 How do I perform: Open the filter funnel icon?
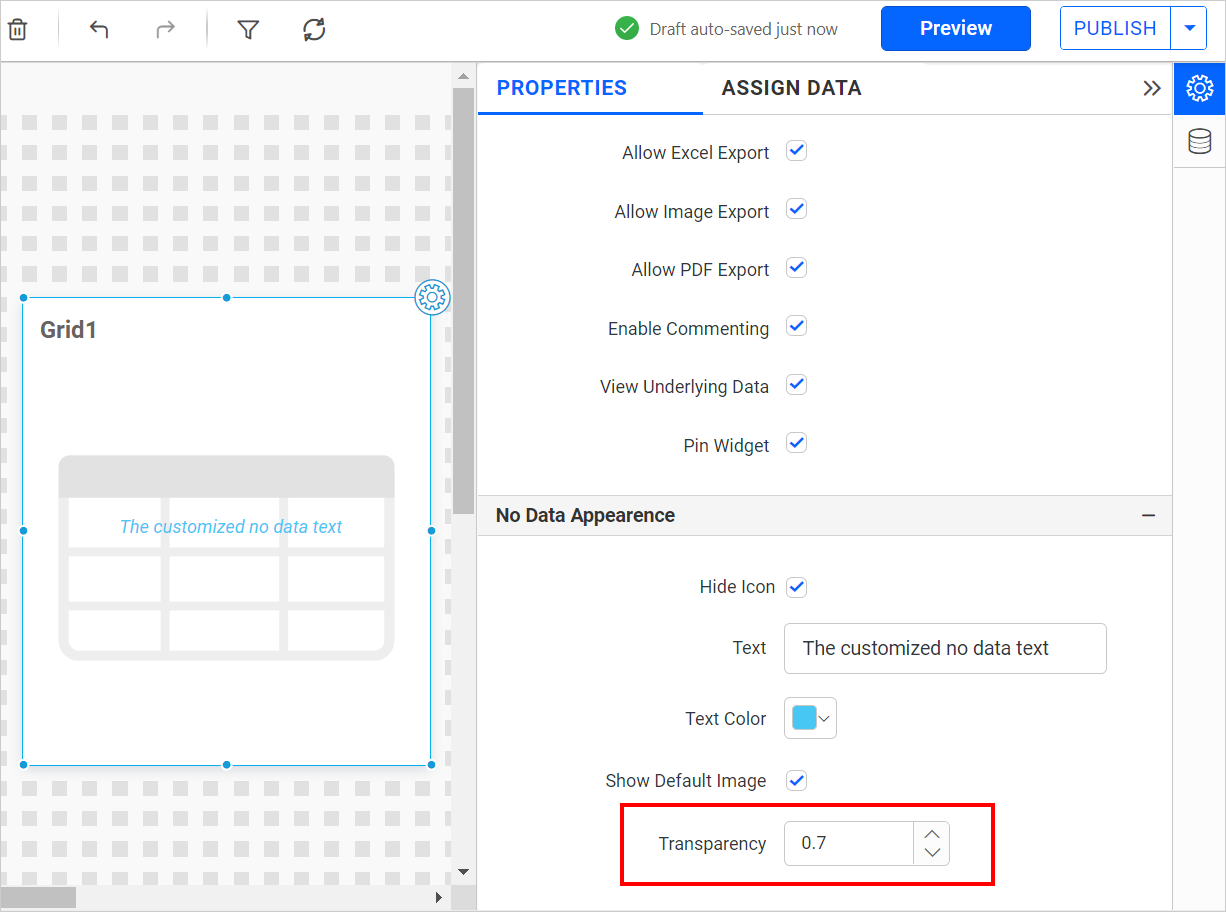(248, 29)
